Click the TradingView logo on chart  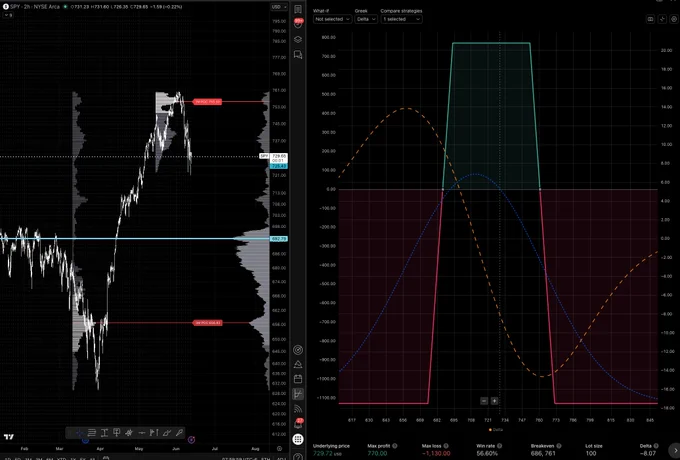9,437
